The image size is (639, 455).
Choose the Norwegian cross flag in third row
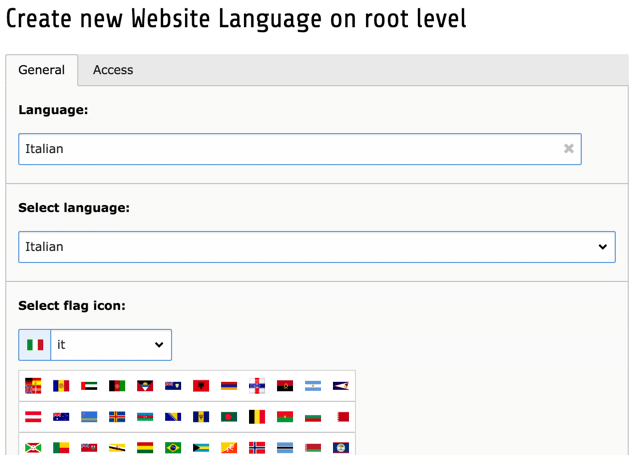pyautogui.click(x=257, y=448)
